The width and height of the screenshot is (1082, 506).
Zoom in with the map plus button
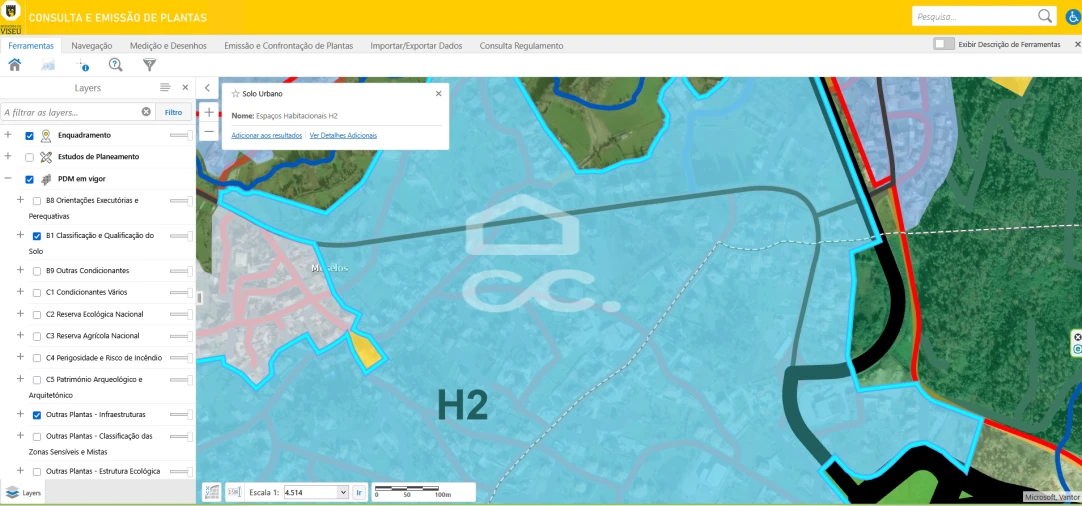209,112
